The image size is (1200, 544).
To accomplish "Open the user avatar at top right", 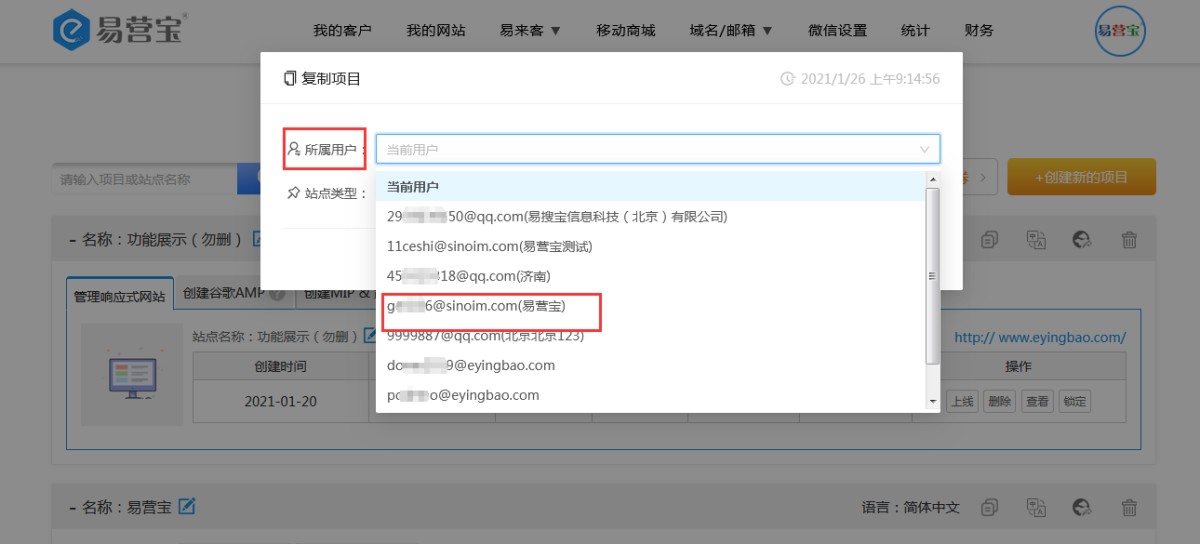I will [x=1120, y=31].
